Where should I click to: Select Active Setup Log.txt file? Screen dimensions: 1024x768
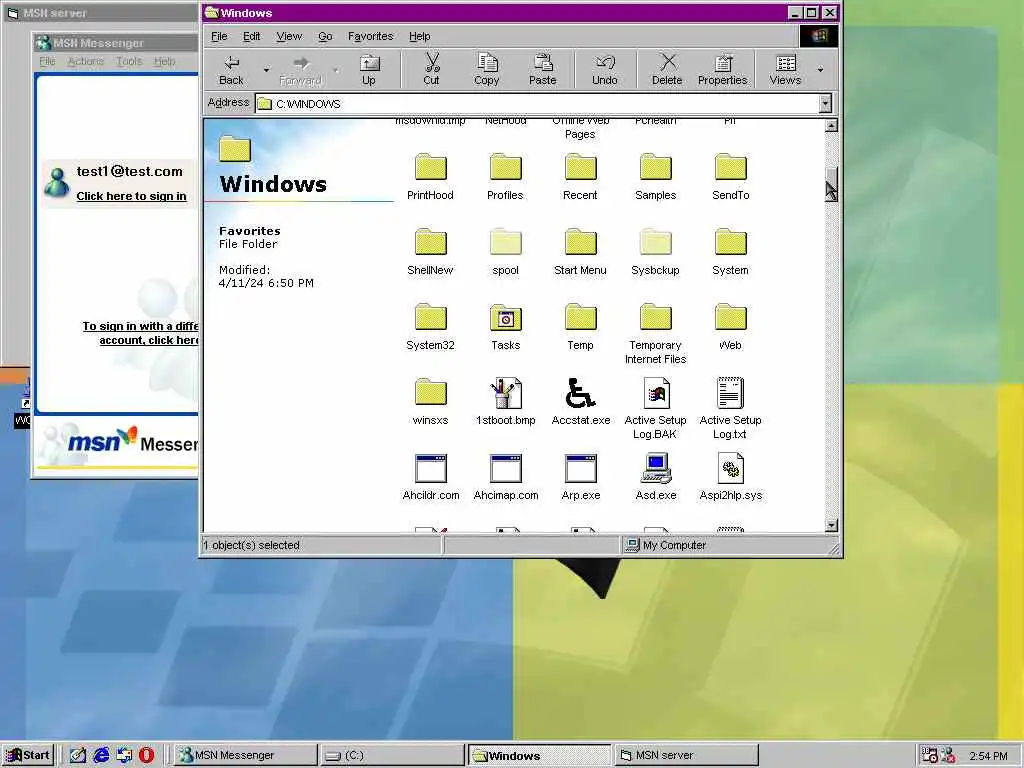[x=730, y=408]
